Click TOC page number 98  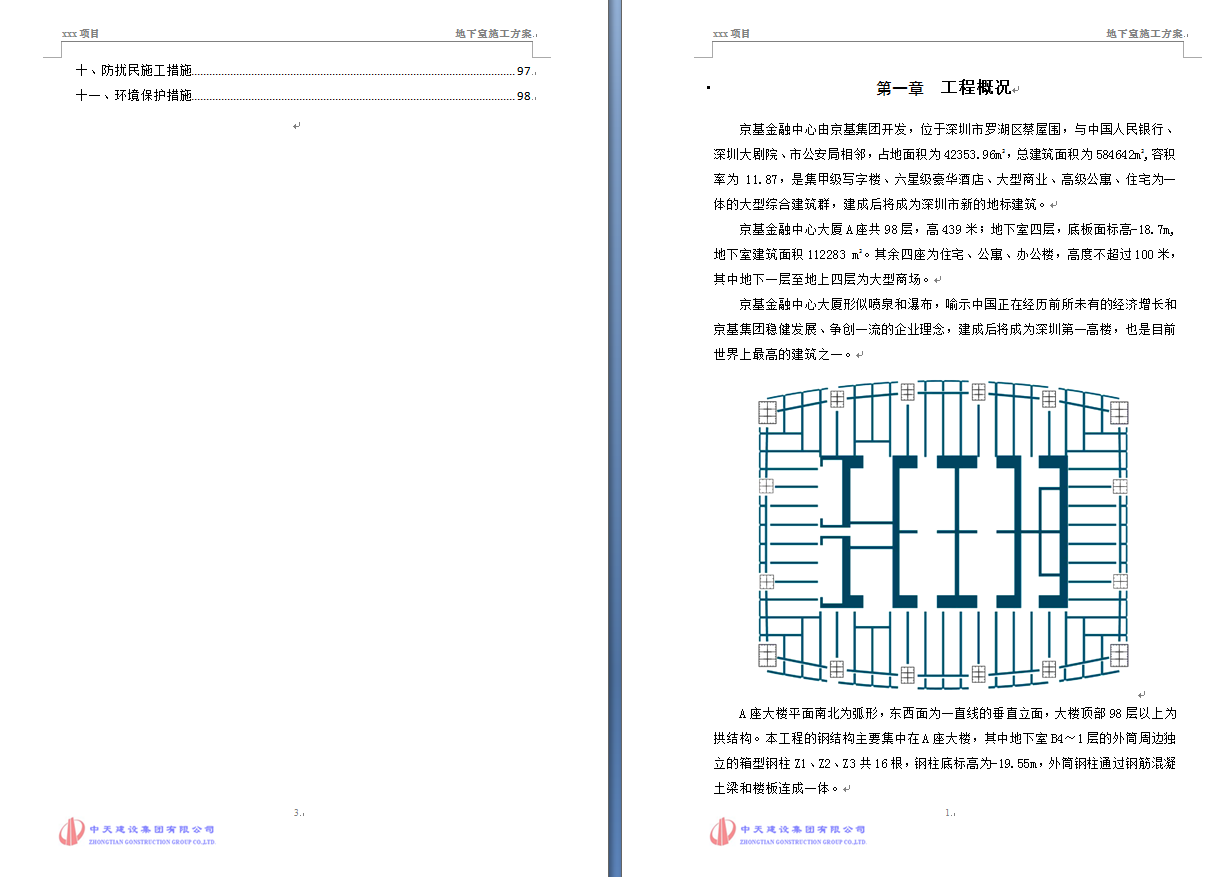(x=523, y=97)
